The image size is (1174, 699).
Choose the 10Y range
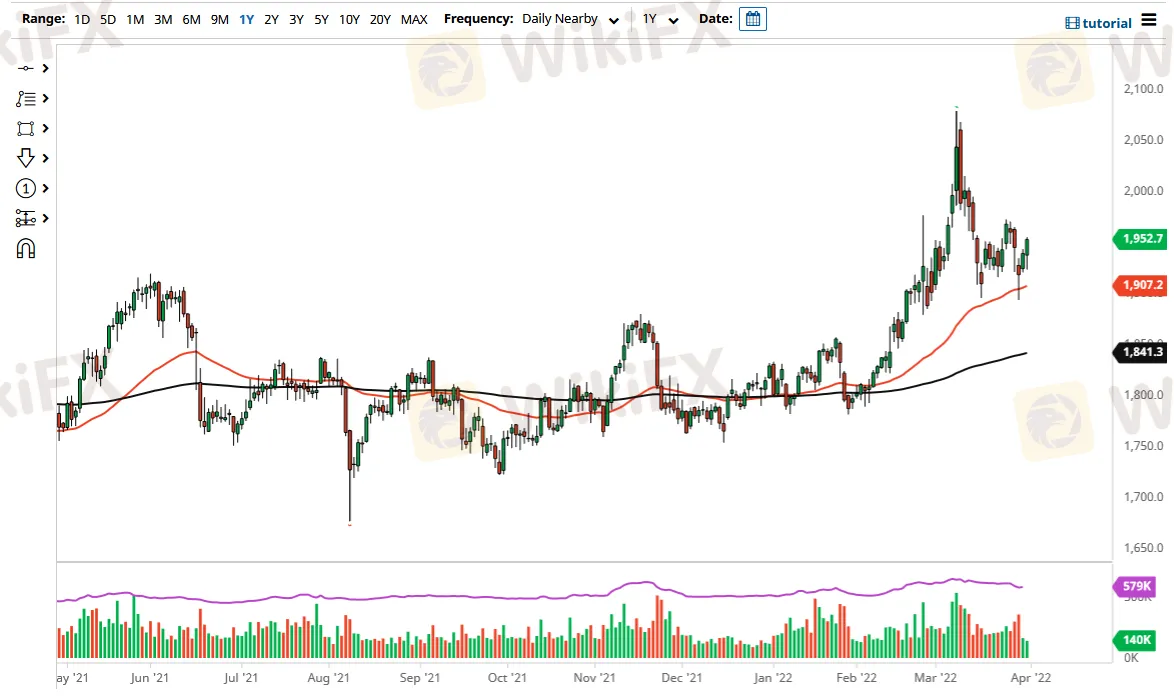(349, 19)
